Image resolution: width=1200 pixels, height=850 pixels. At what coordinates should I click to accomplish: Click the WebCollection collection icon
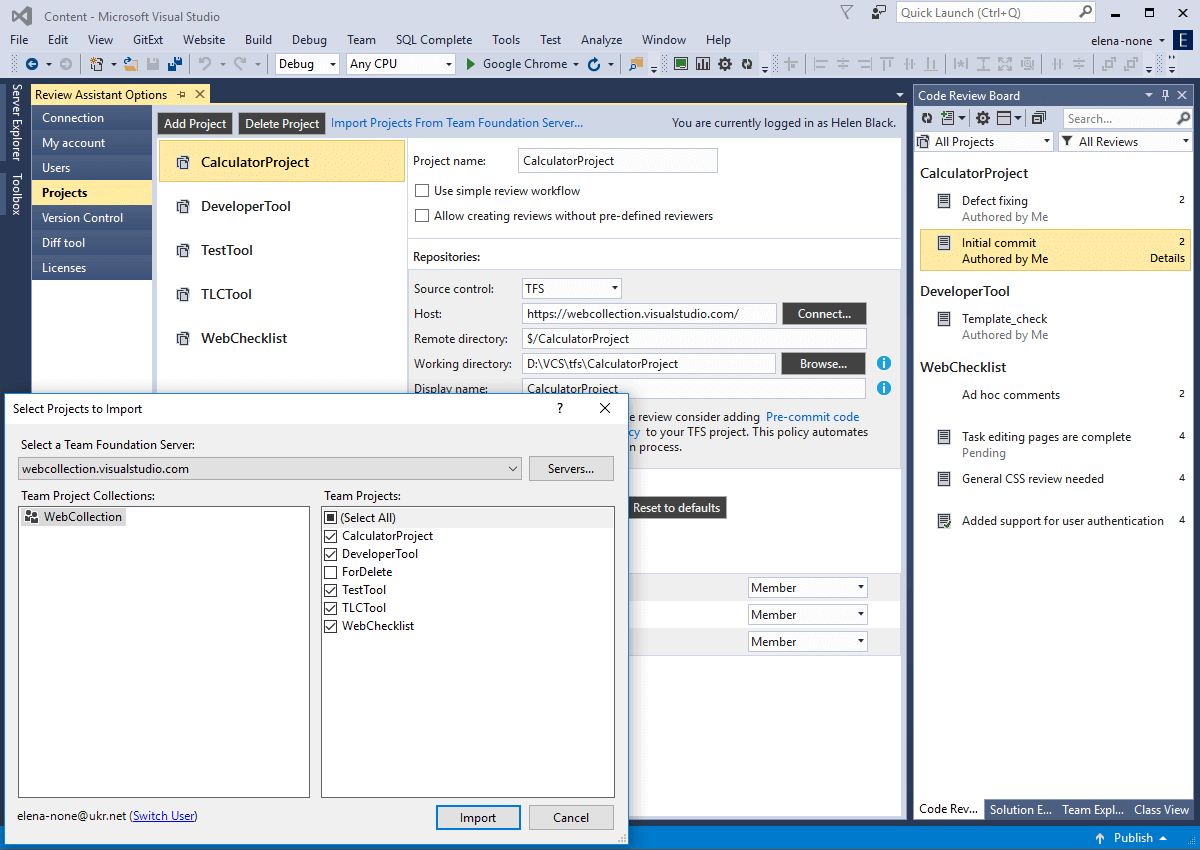pos(31,517)
